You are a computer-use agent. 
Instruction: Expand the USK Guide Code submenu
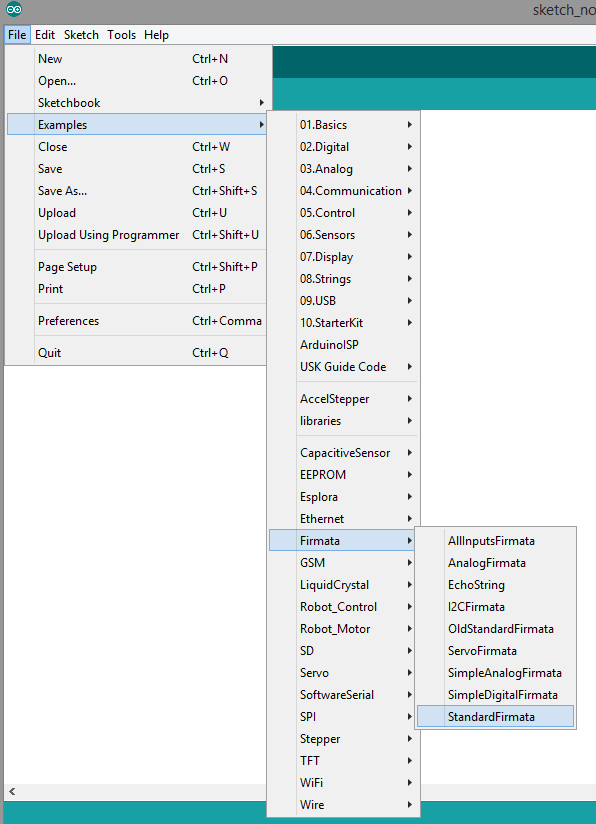(344, 367)
